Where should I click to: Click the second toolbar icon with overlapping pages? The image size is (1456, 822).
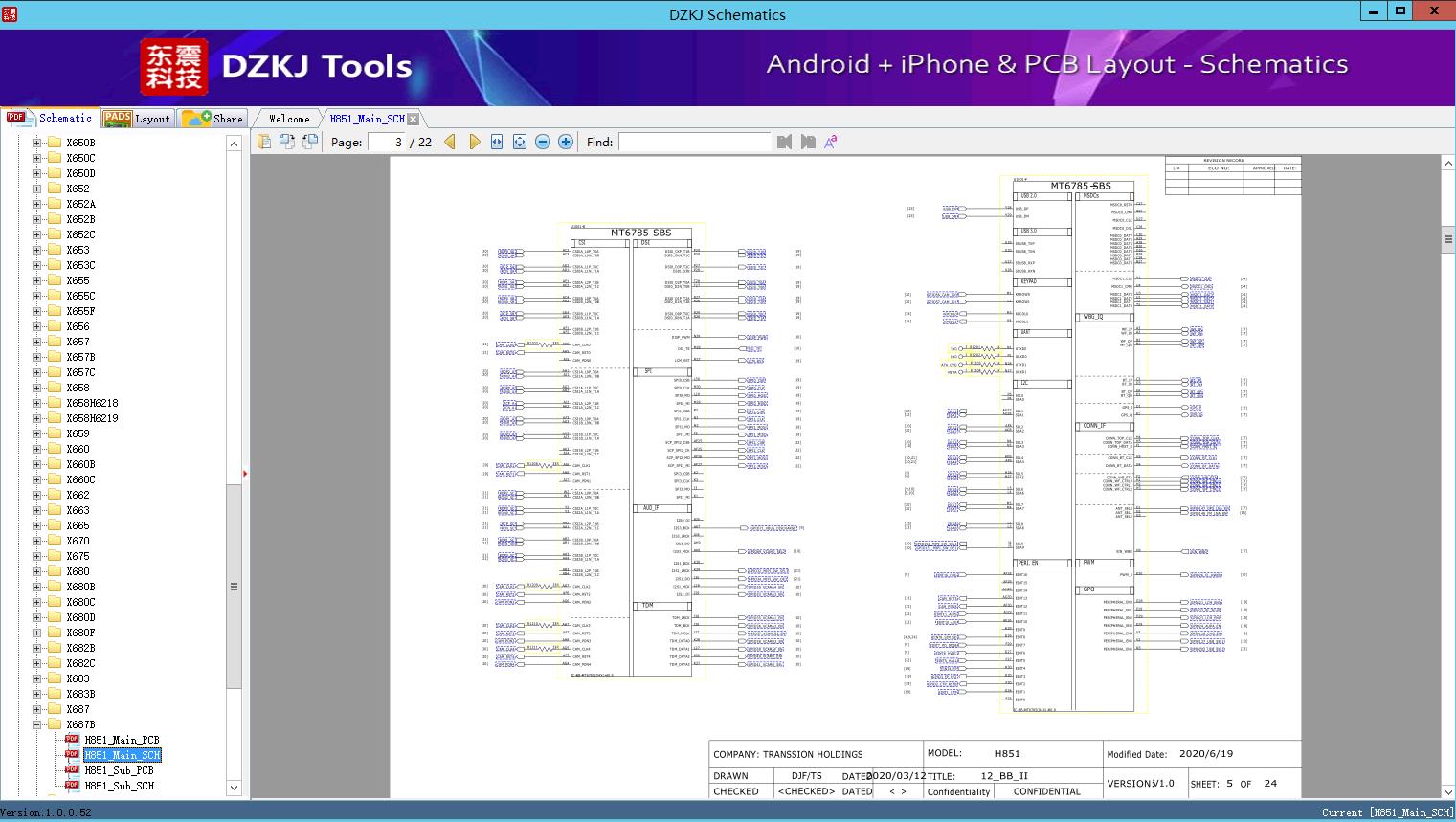click(287, 142)
